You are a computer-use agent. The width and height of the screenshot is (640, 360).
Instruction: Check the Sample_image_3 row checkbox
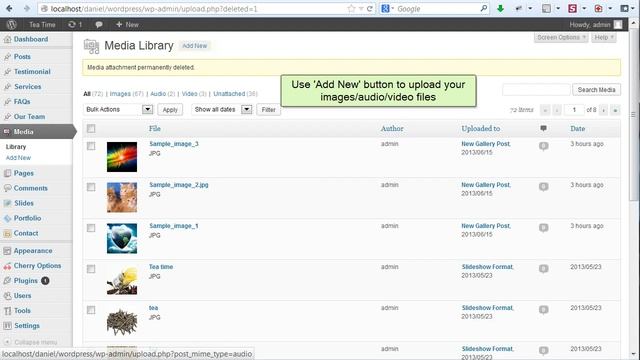click(91, 146)
